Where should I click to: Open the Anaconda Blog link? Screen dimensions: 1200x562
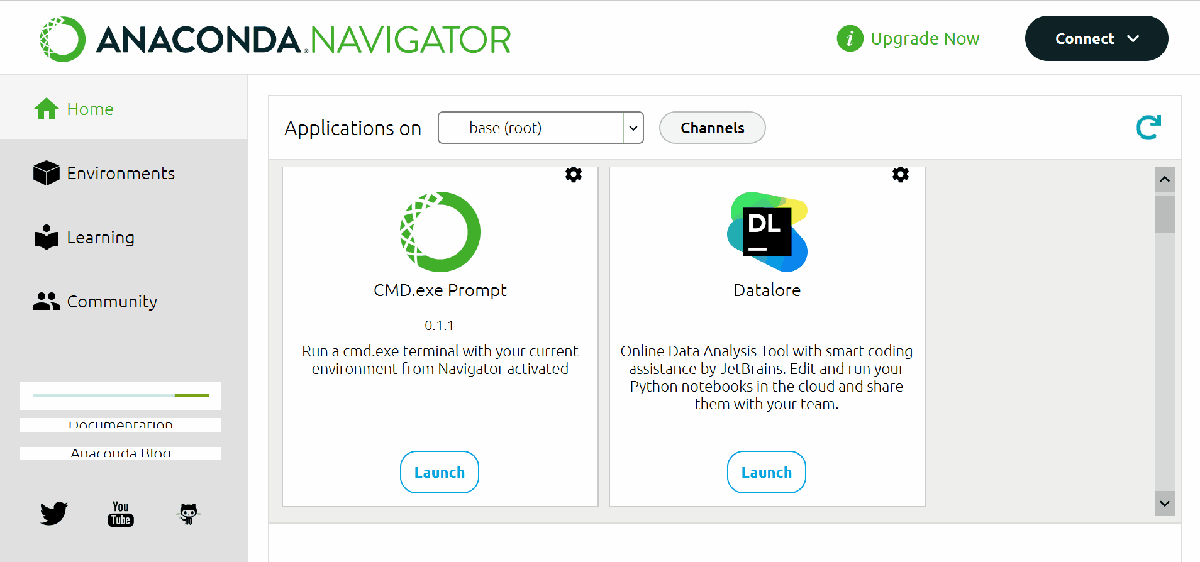[x=120, y=453]
